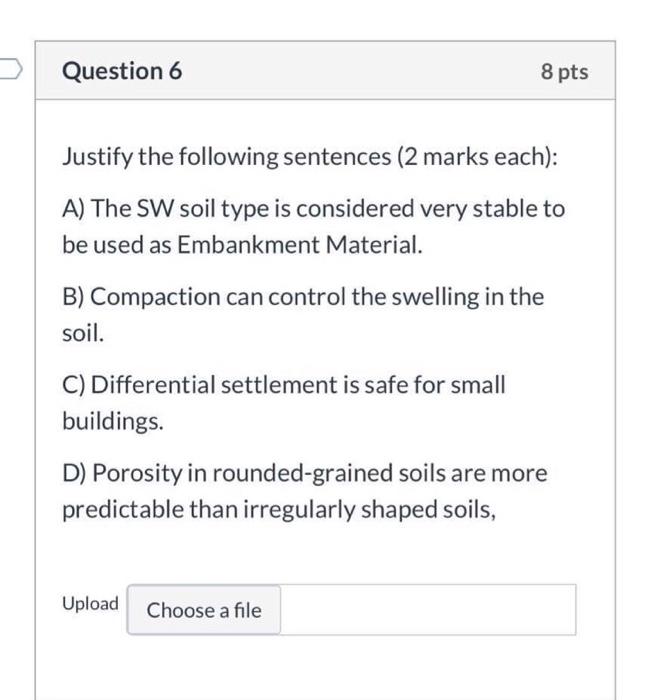The width and height of the screenshot is (654, 700).
Task: Click the Upload label
Action: point(90,604)
